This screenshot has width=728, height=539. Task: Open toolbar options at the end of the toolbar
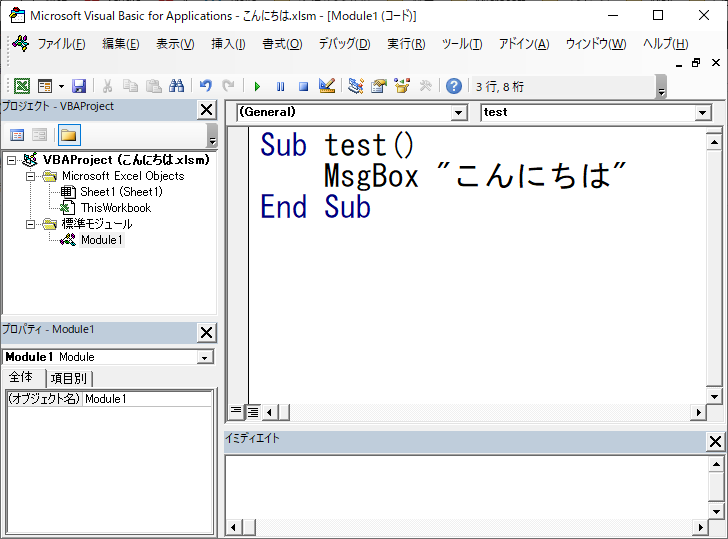(x=662, y=87)
